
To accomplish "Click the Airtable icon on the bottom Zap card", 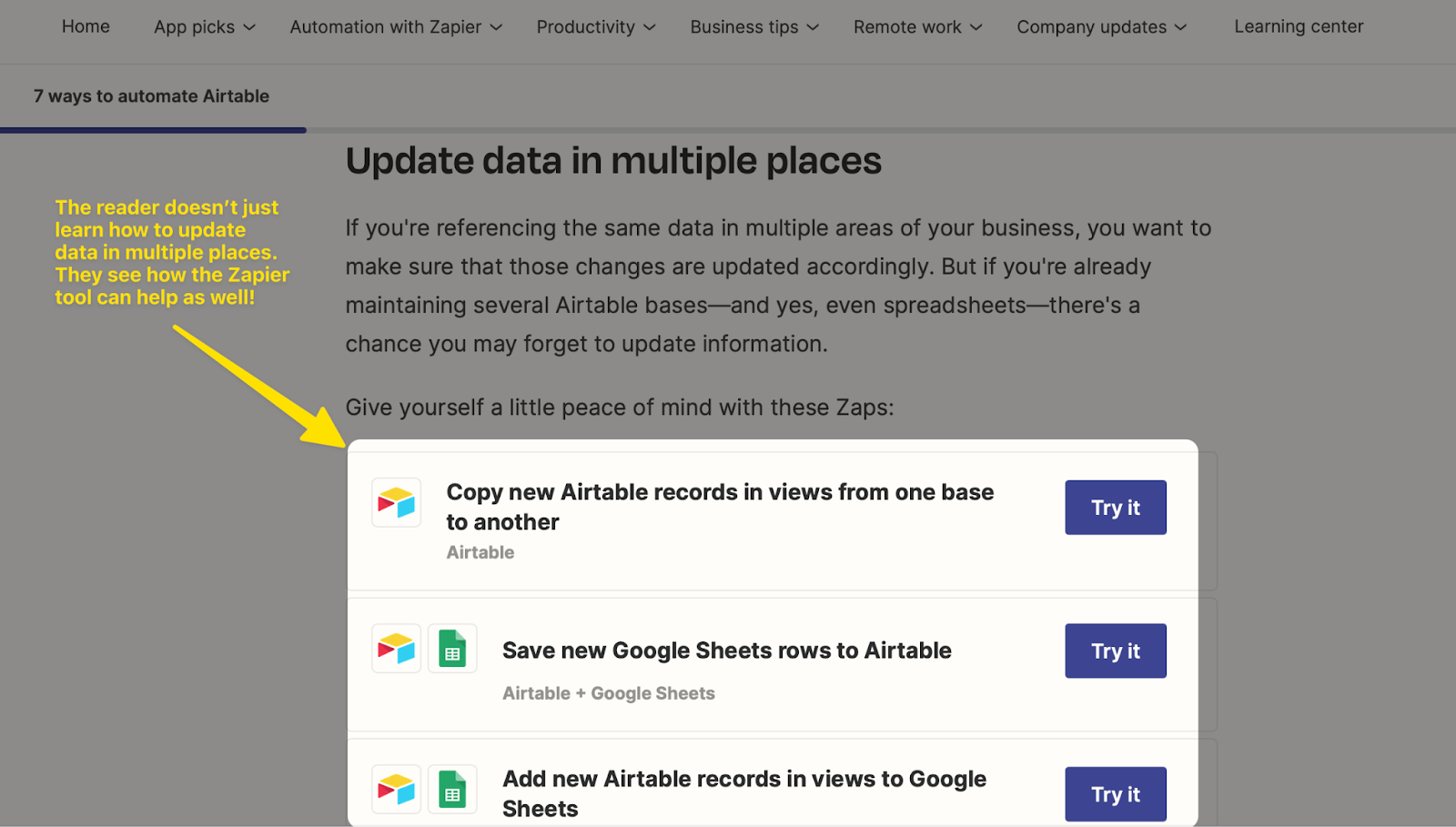I will click(396, 789).
